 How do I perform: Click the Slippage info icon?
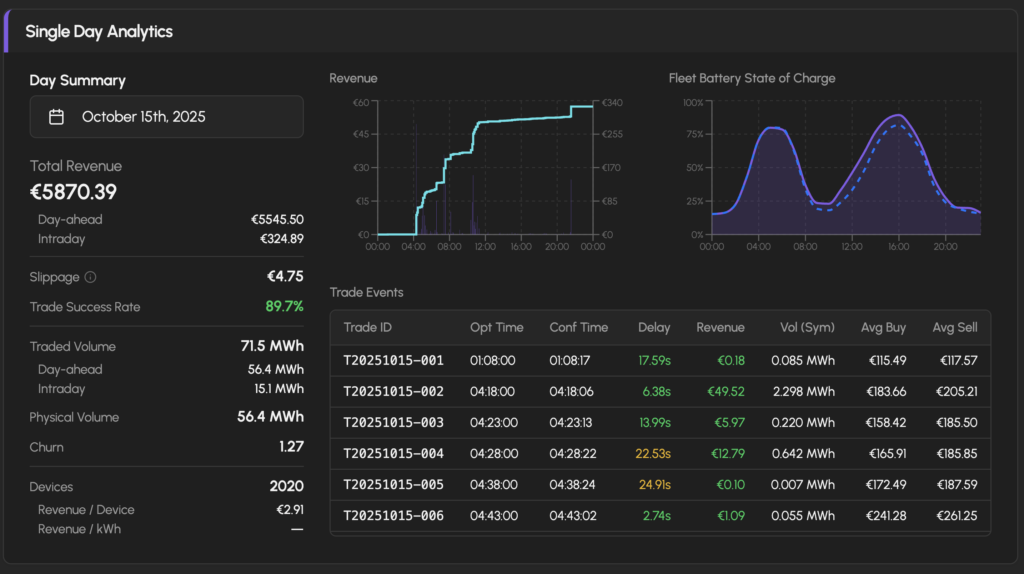(x=90, y=277)
